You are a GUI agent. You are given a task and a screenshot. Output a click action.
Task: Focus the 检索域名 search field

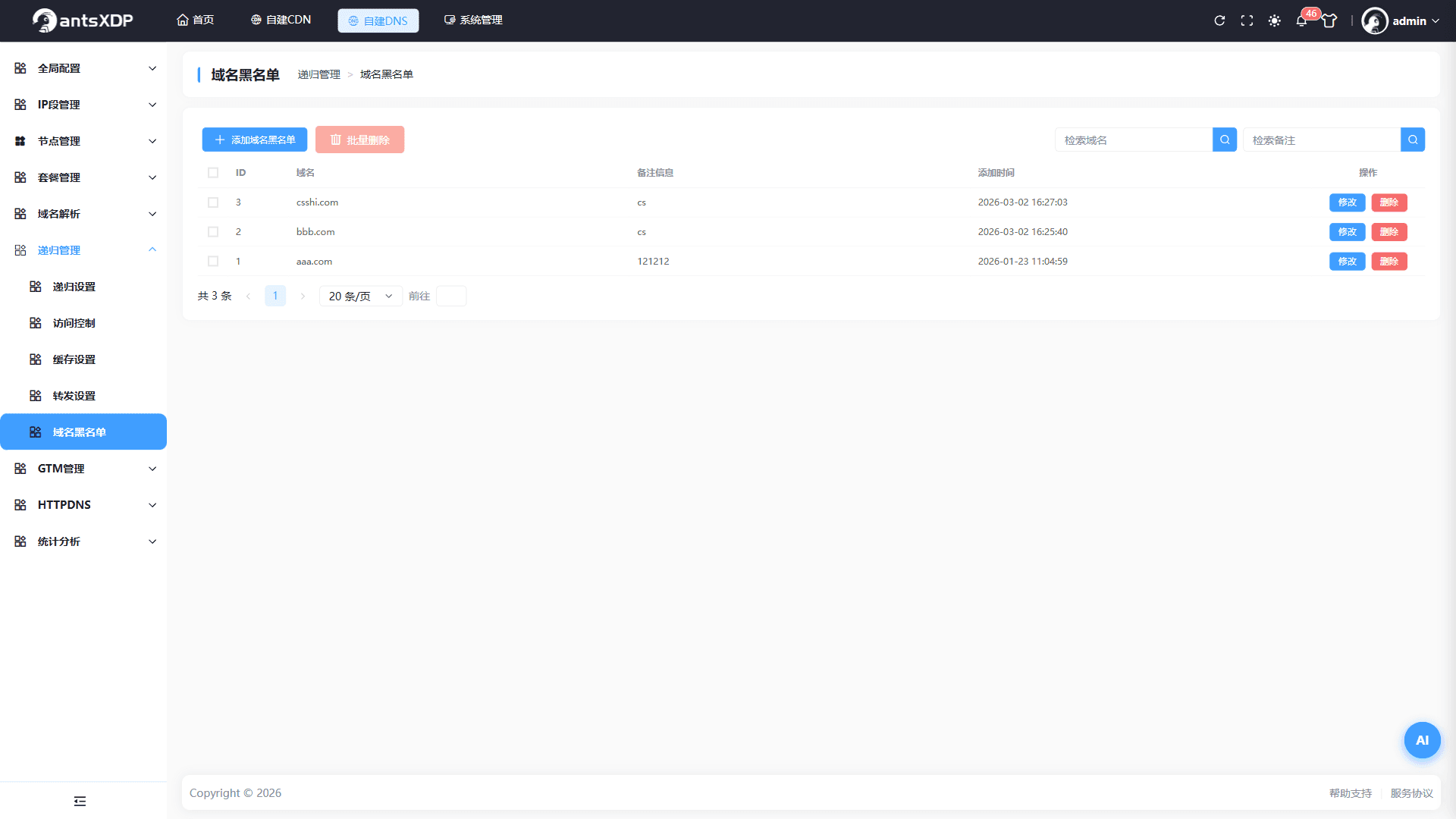[x=1134, y=140]
